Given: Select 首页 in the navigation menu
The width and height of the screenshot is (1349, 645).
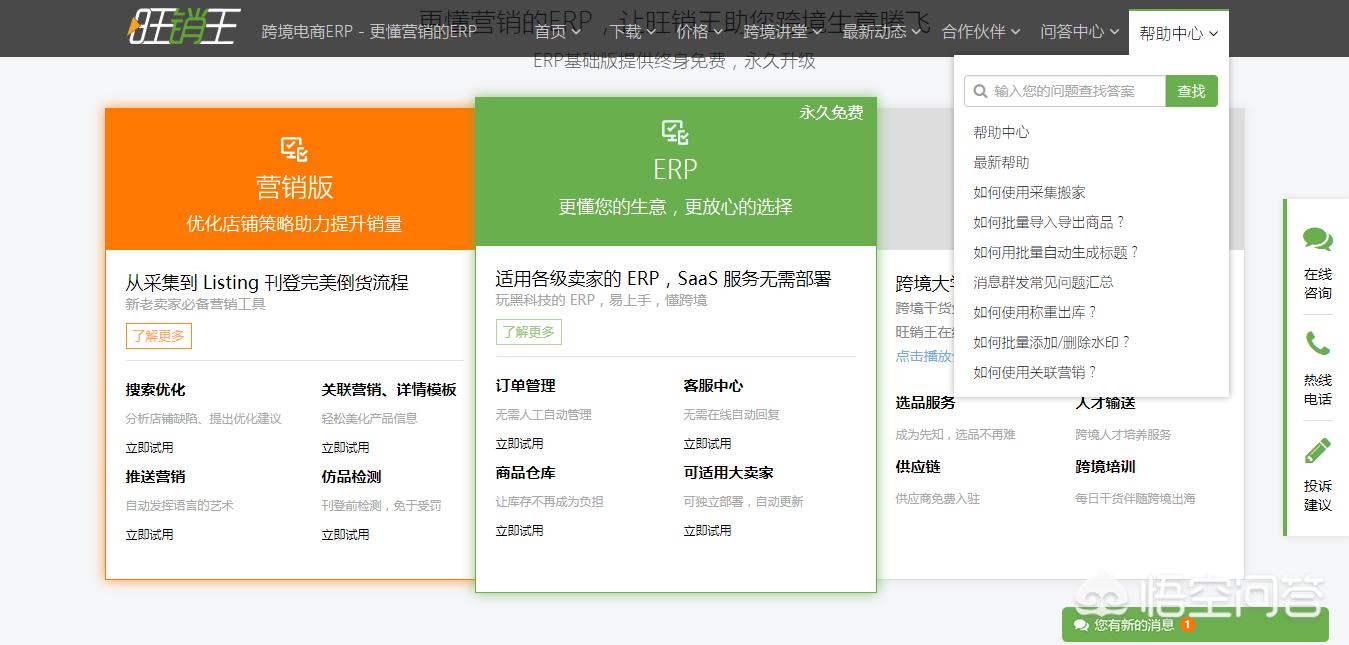Looking at the screenshot, I should [552, 31].
